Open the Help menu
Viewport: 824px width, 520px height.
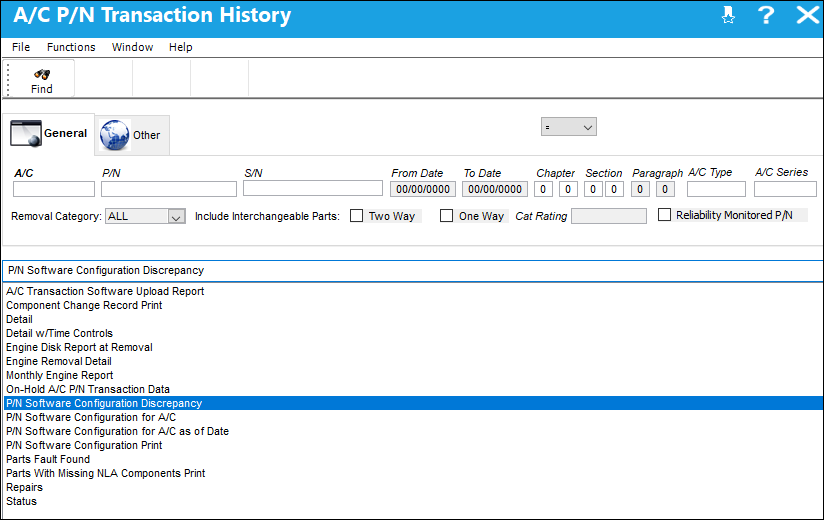point(180,47)
